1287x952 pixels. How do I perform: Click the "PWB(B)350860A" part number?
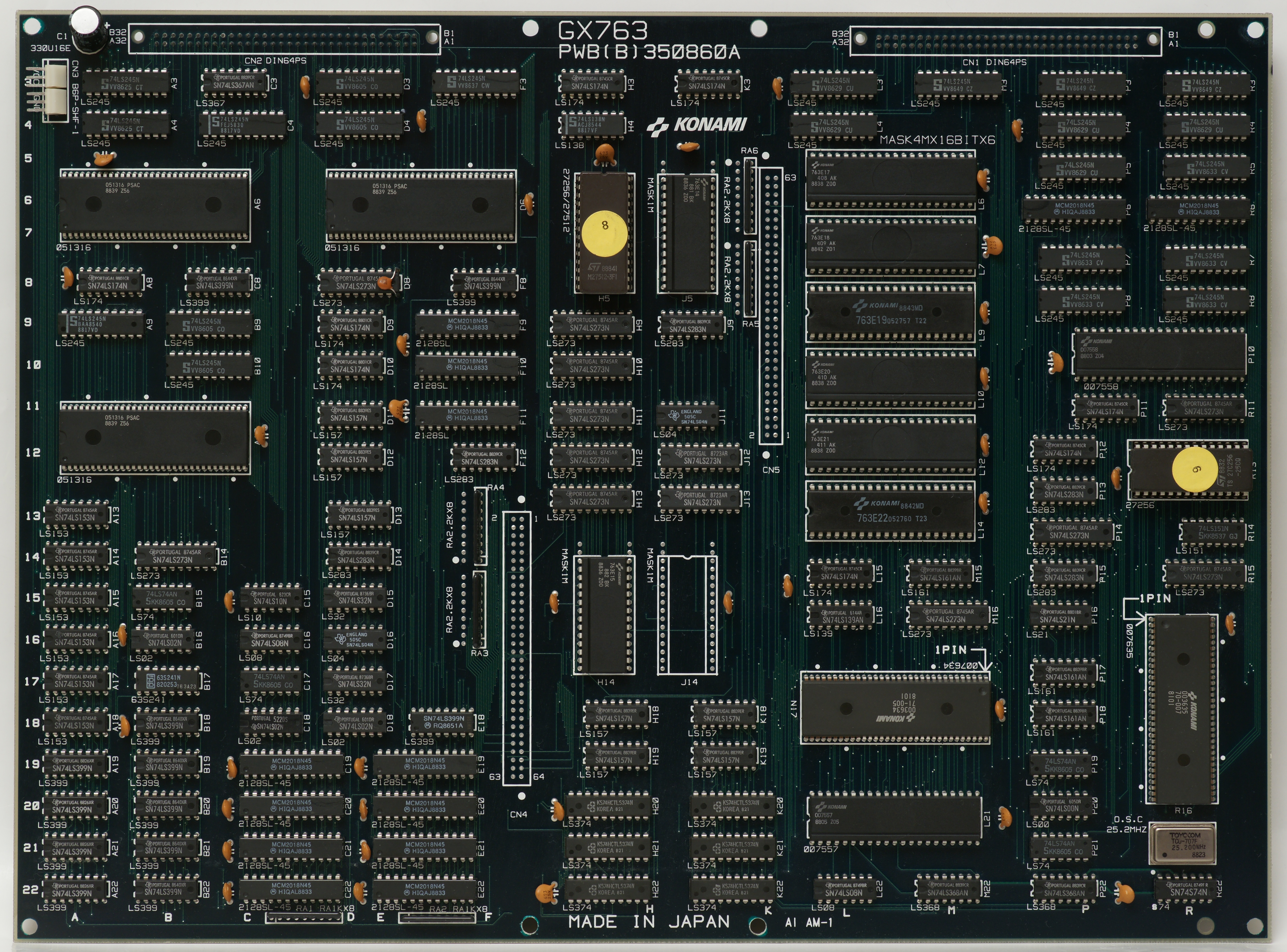click(649, 52)
